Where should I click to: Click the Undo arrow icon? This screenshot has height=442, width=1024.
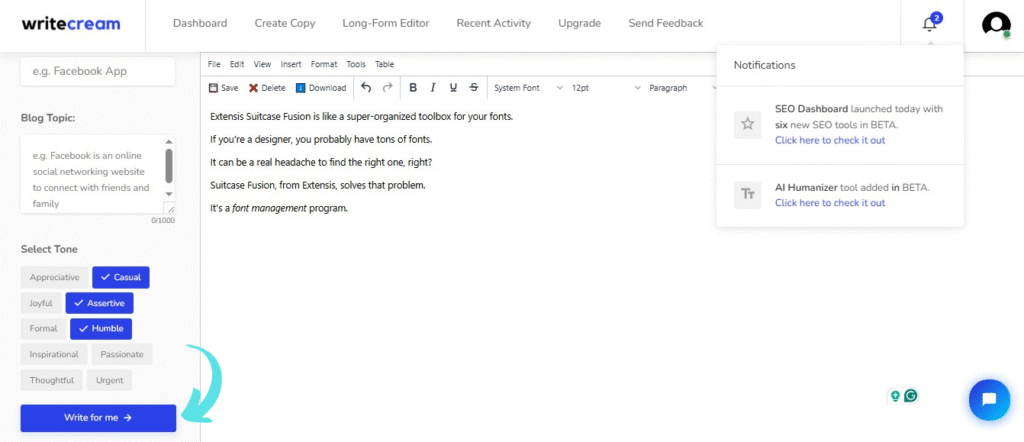[x=366, y=88]
